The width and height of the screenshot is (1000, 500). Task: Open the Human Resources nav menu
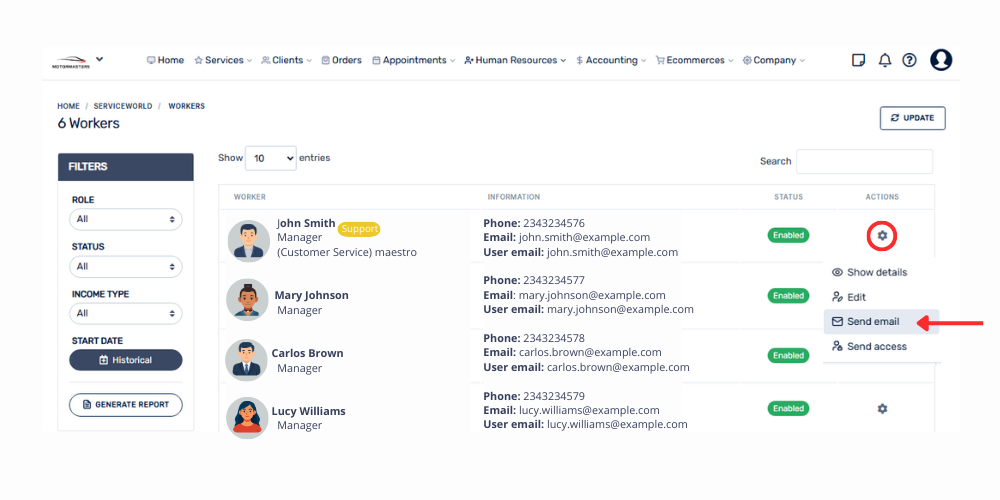[x=515, y=60]
